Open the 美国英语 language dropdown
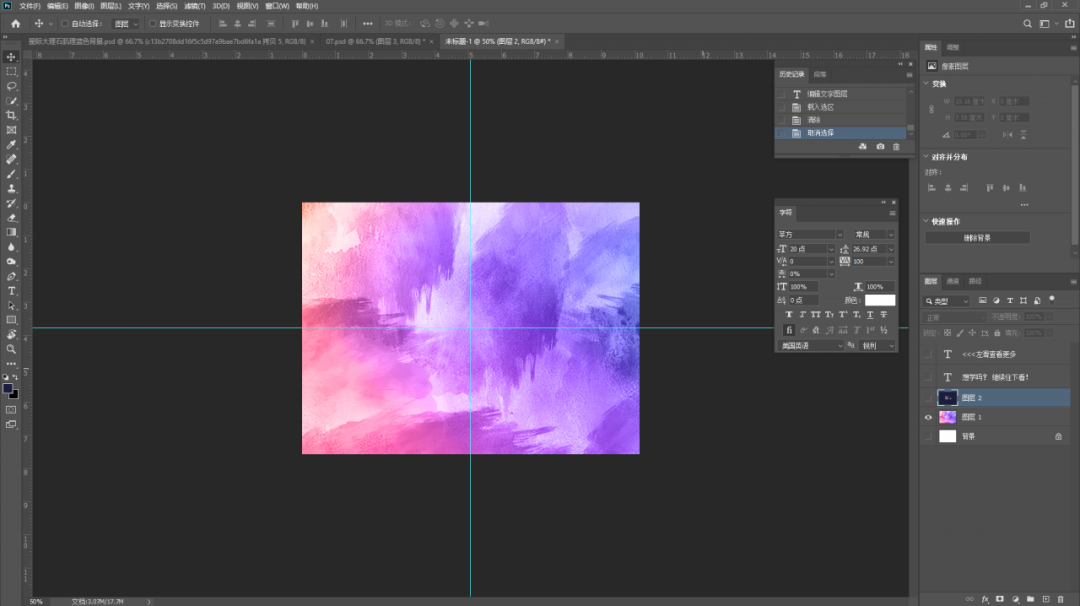Screen dimensions: 1080x606 pos(810,346)
